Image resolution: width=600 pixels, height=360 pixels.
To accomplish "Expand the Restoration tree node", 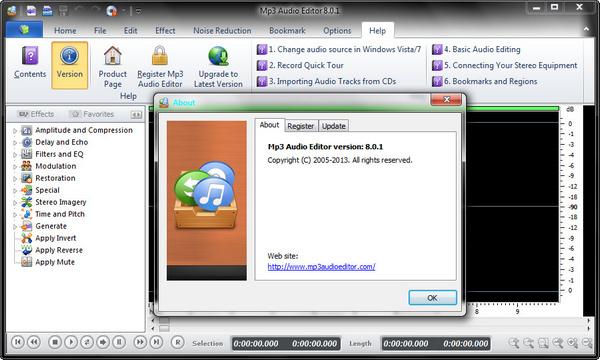I will tap(15, 179).
